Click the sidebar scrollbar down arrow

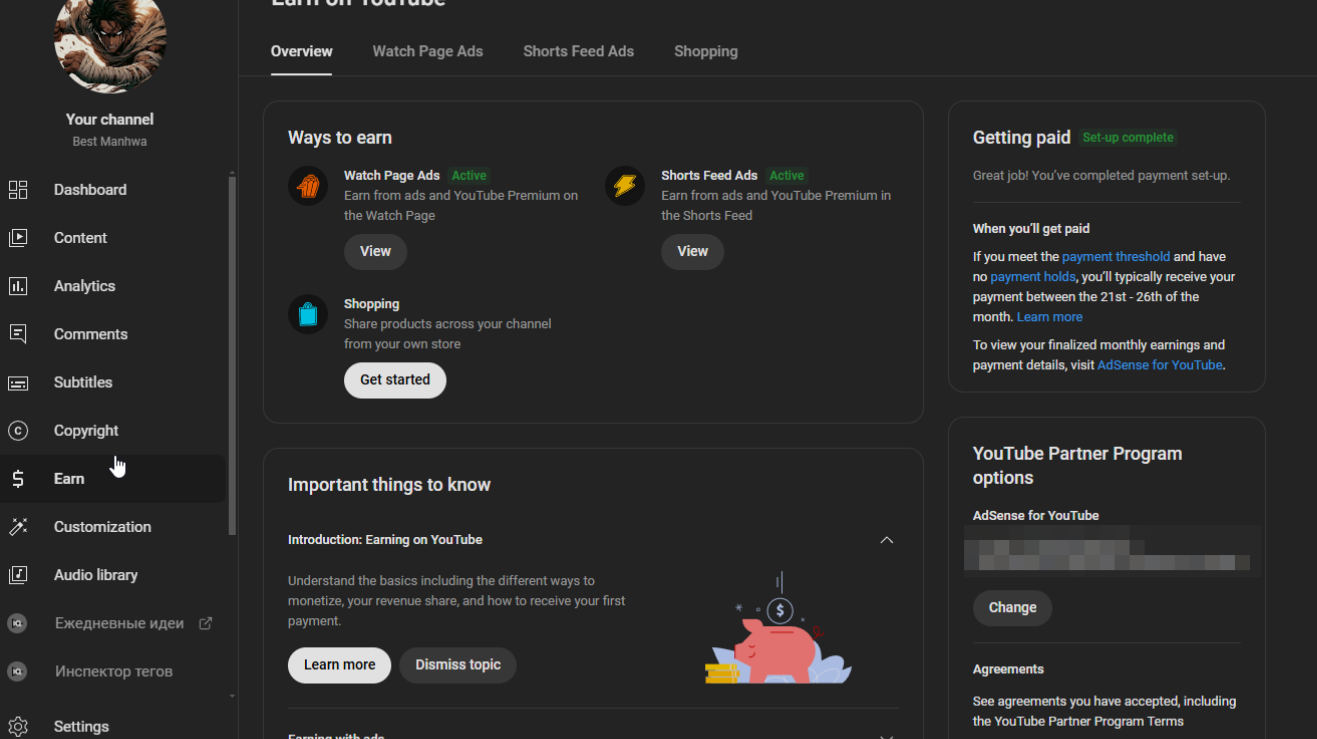[232, 696]
